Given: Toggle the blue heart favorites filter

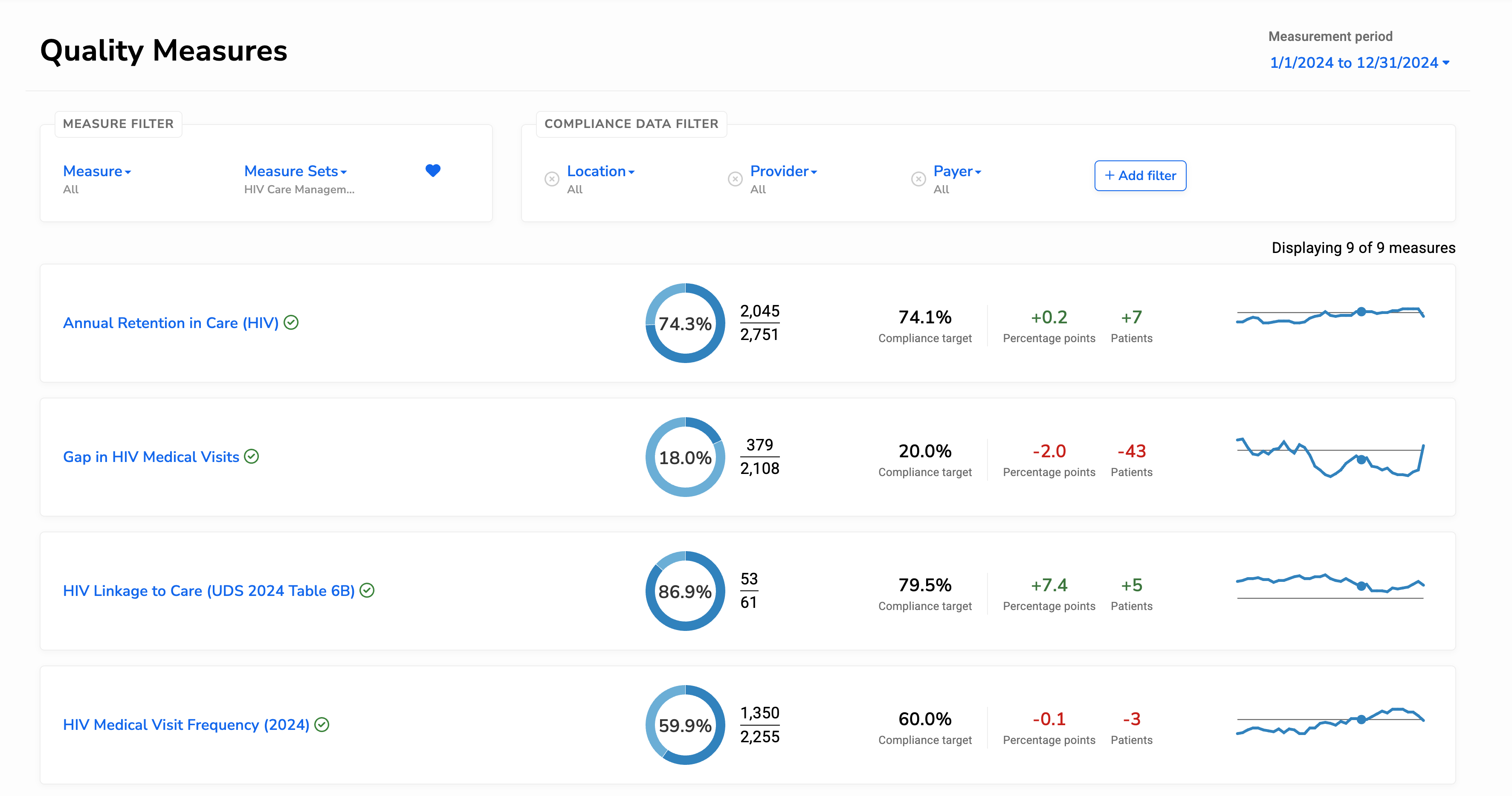Looking at the screenshot, I should coord(433,171).
